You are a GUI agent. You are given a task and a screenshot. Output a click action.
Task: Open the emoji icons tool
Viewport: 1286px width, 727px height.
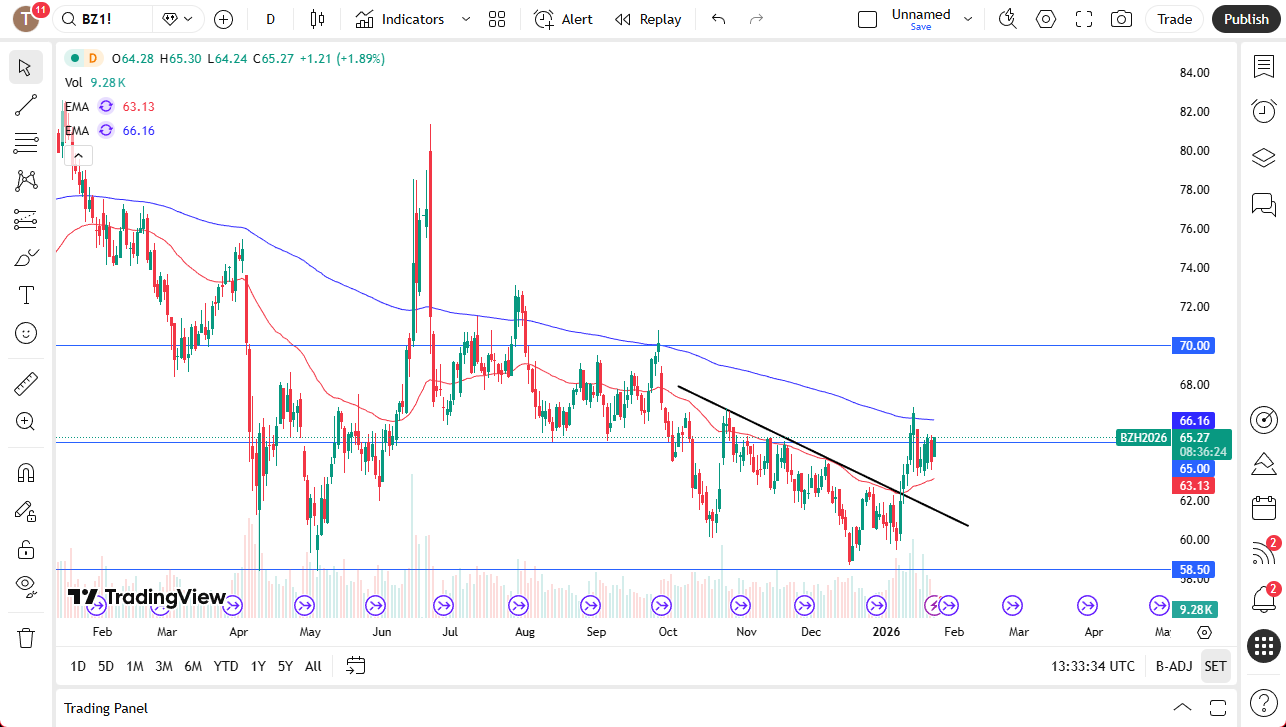click(x=26, y=333)
